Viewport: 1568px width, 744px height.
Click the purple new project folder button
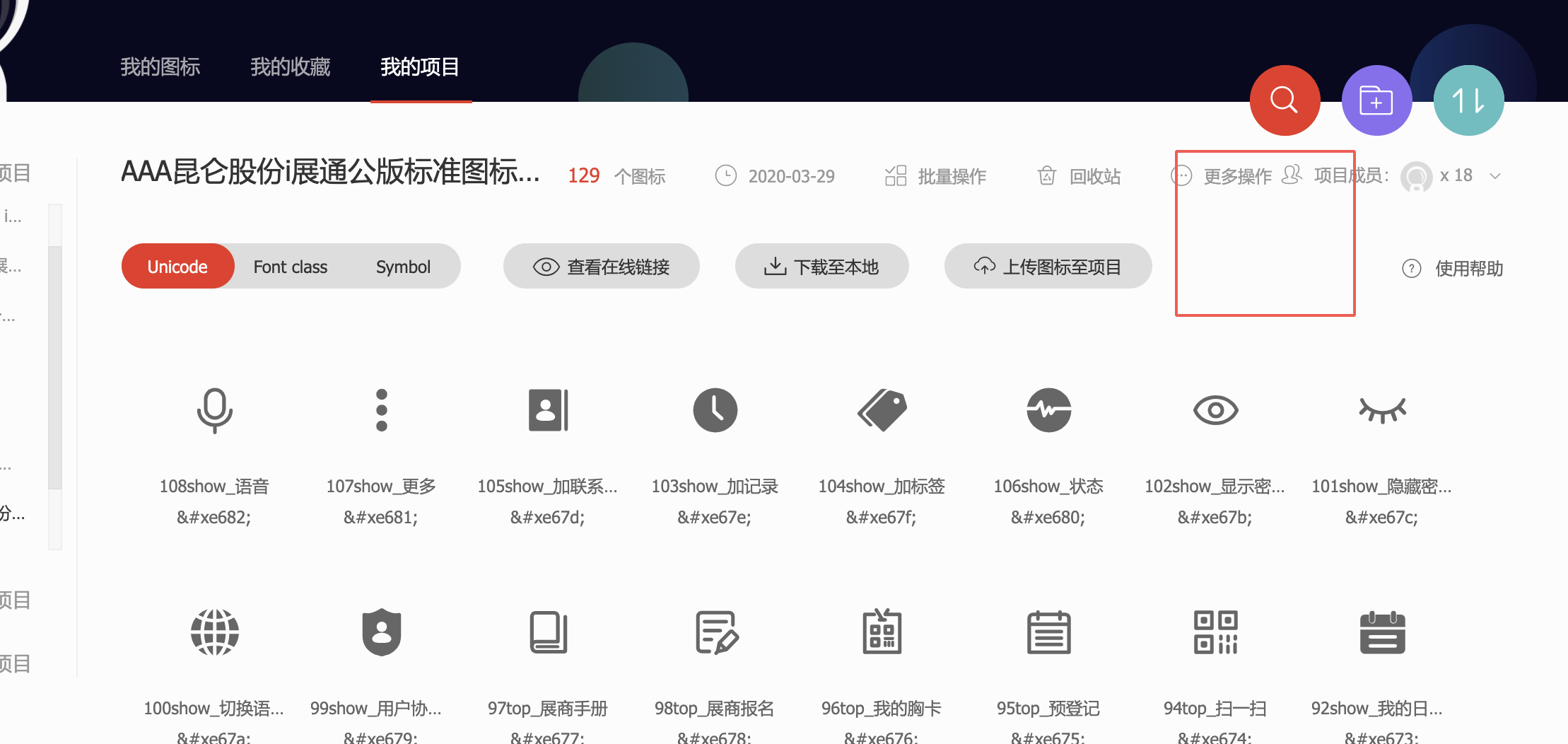tap(1376, 100)
